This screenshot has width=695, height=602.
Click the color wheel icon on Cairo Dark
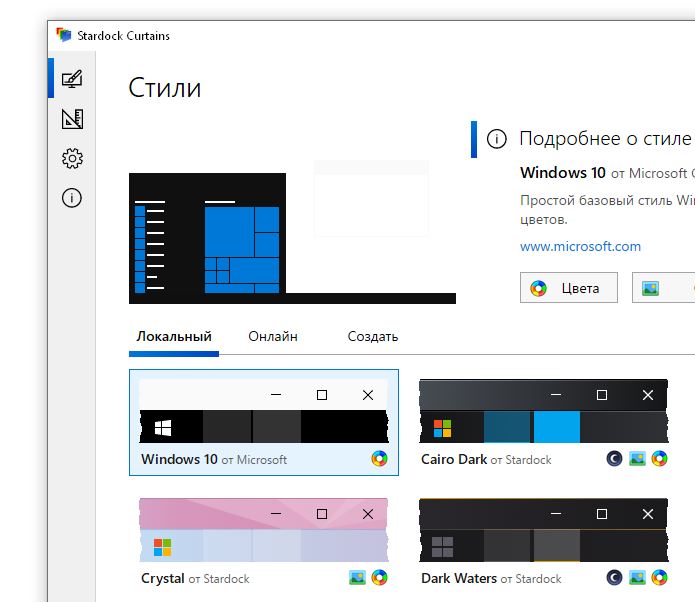coord(659,458)
